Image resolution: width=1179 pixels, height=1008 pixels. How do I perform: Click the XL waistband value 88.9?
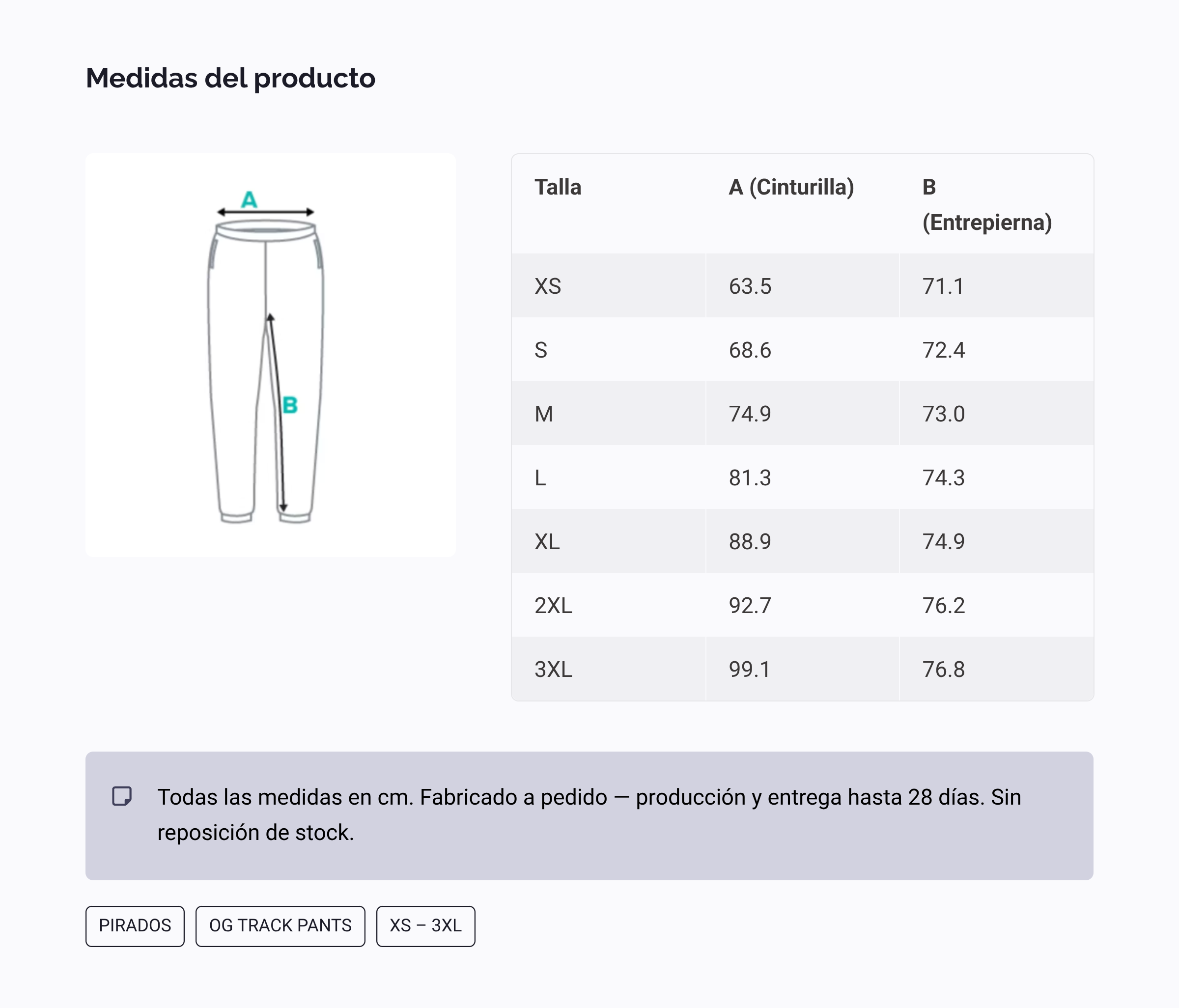(750, 541)
